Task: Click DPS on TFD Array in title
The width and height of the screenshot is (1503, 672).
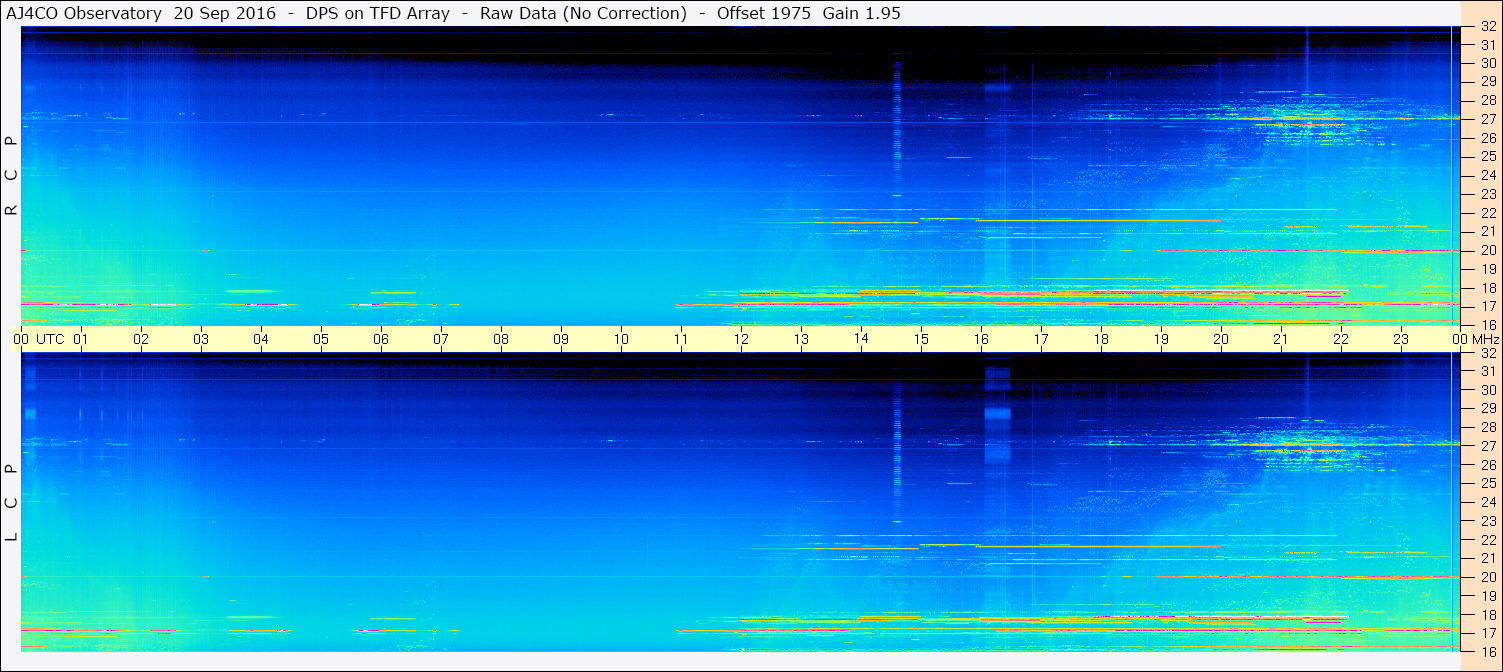Action: coord(379,14)
